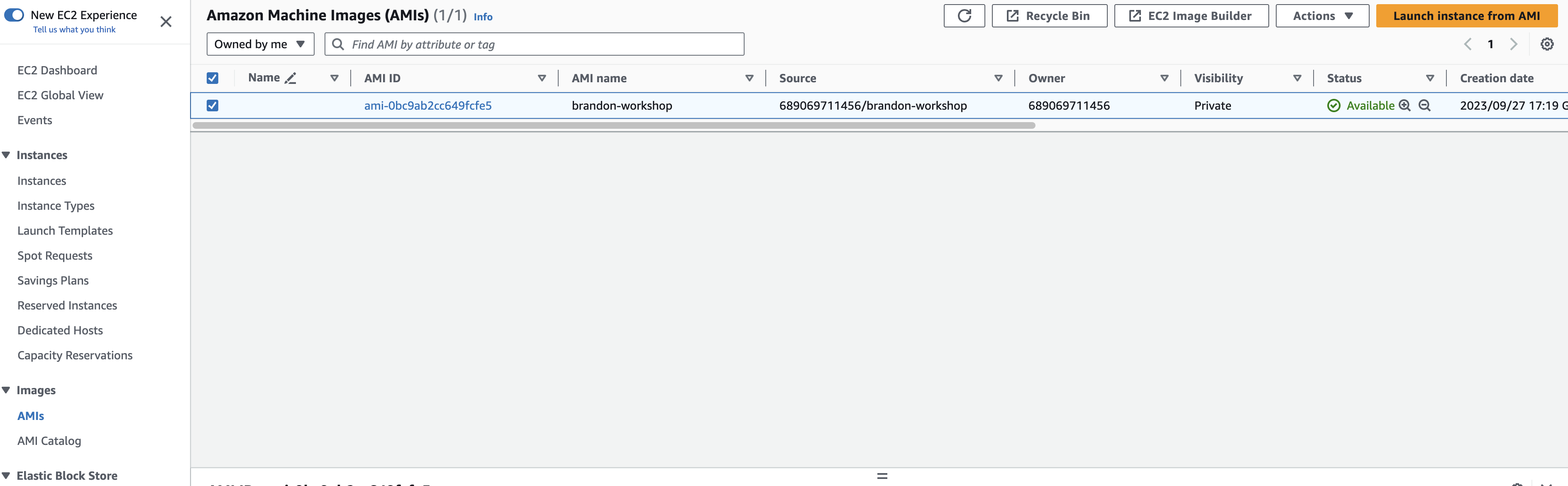Click the zoom-in filter icon beside Available
Viewport: 1568px width, 486px height.
pos(1404,106)
